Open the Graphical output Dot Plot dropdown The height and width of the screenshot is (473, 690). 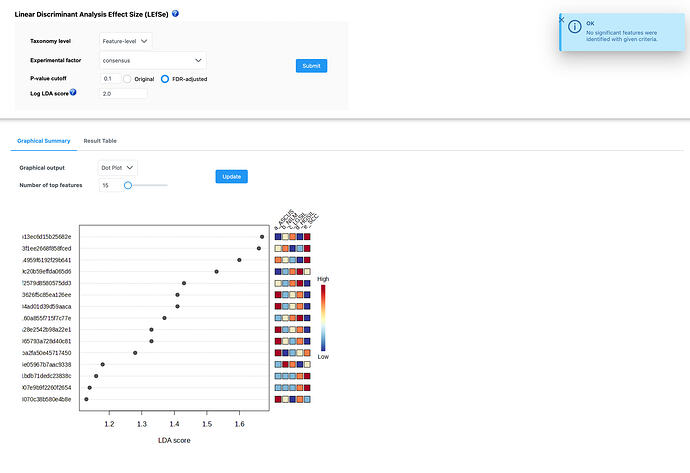coord(118,168)
